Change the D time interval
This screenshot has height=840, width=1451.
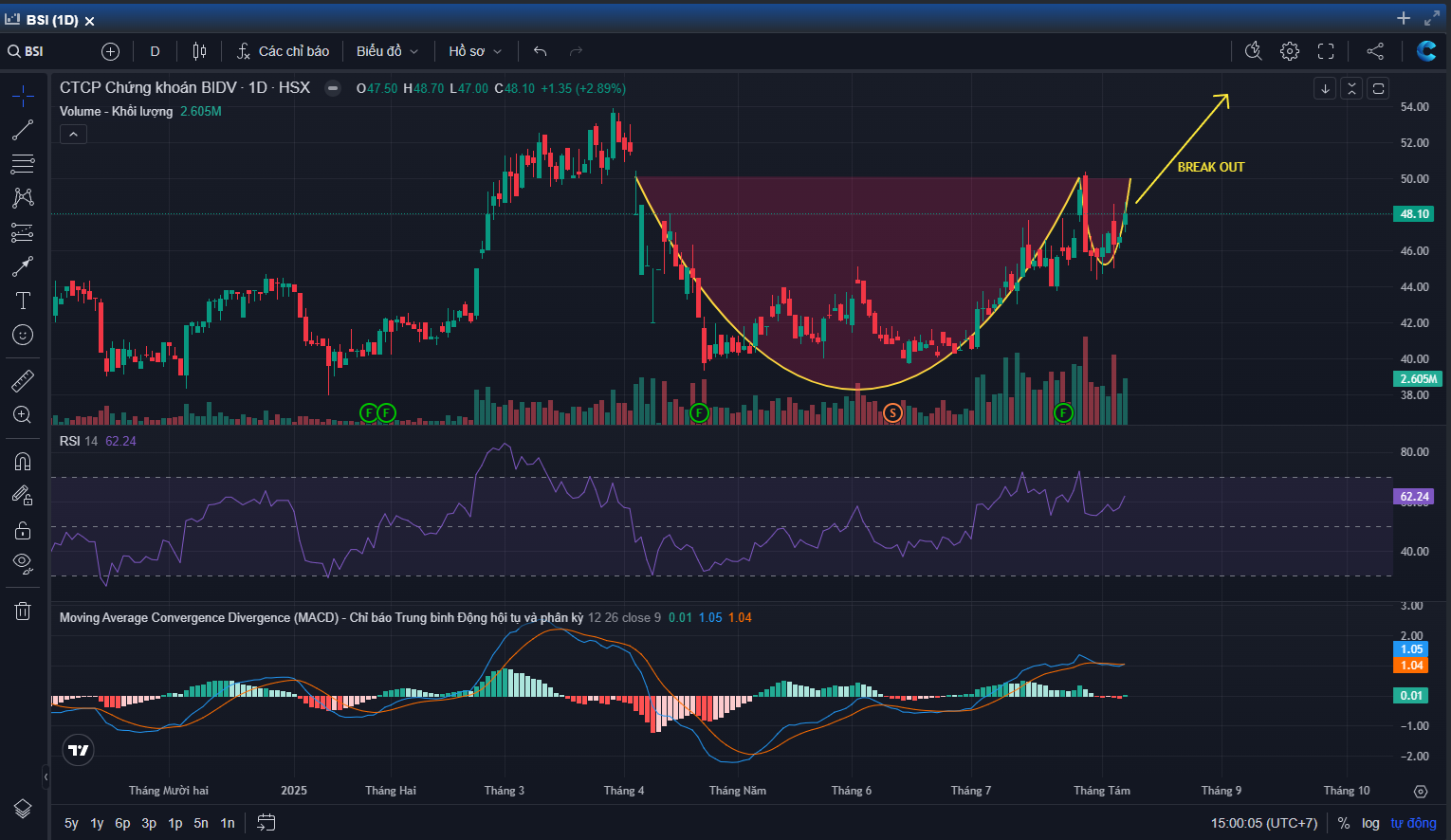pos(155,51)
